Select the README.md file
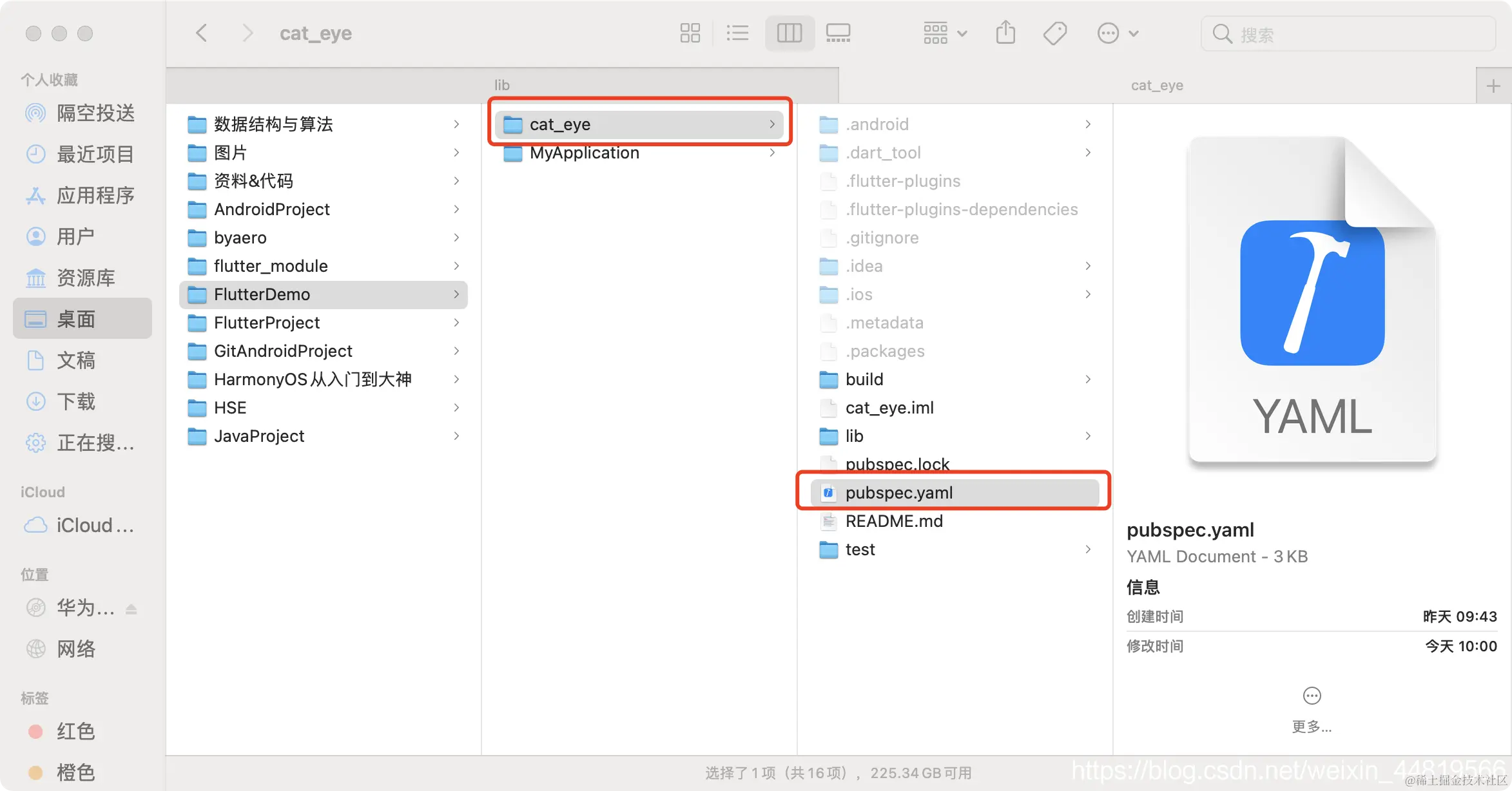 pos(893,521)
